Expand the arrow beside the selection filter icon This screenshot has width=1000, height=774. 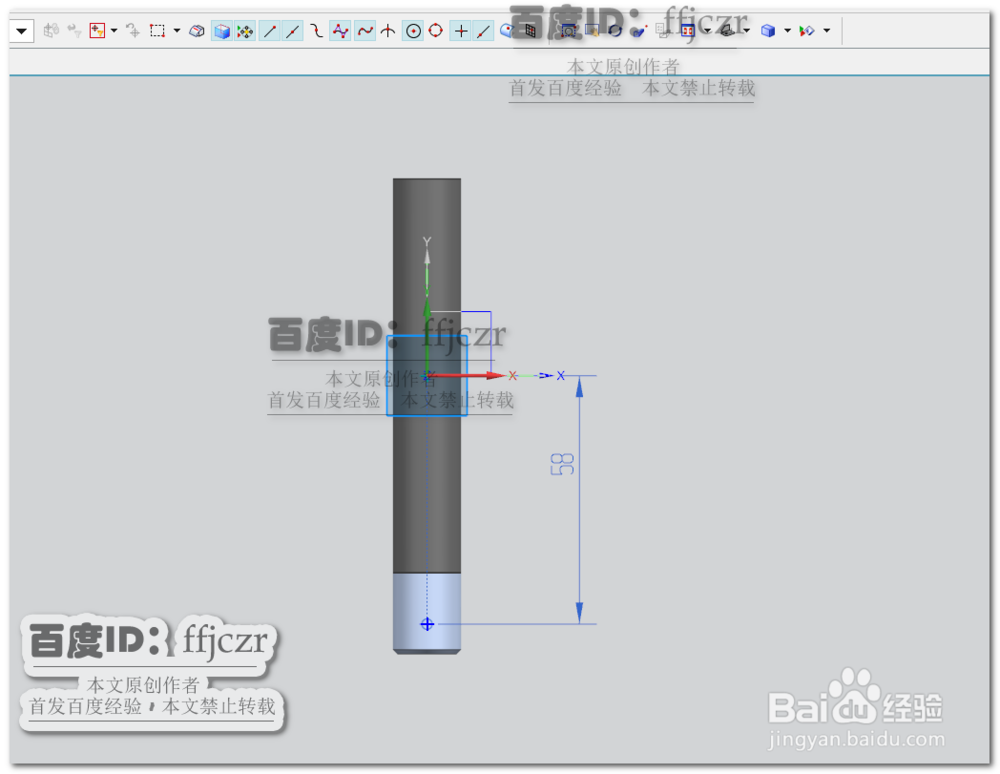114,30
